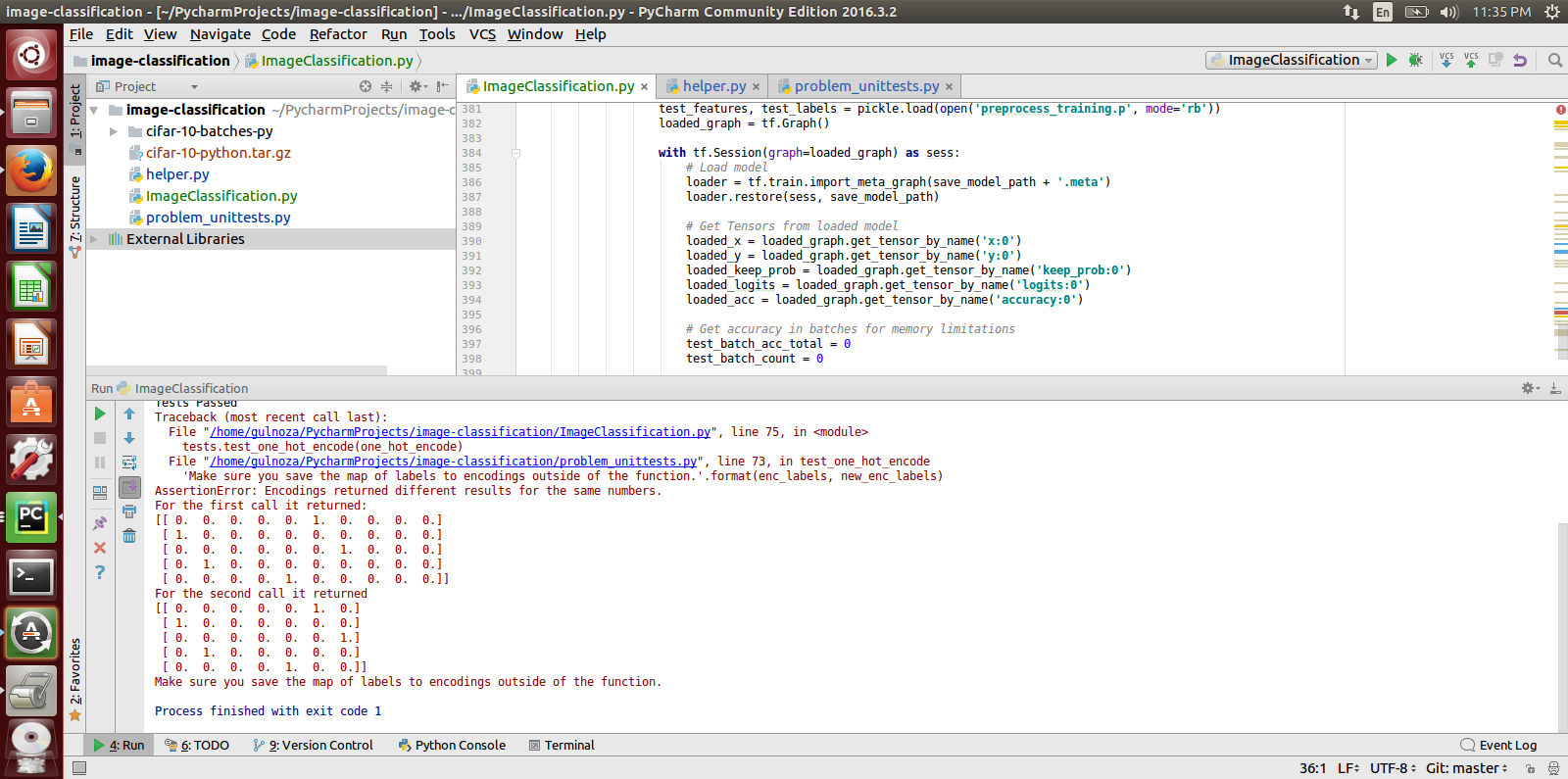Screen dimensions: 1568x779
Task: Rerun ImageClassification in Run panel
Action: (100, 414)
